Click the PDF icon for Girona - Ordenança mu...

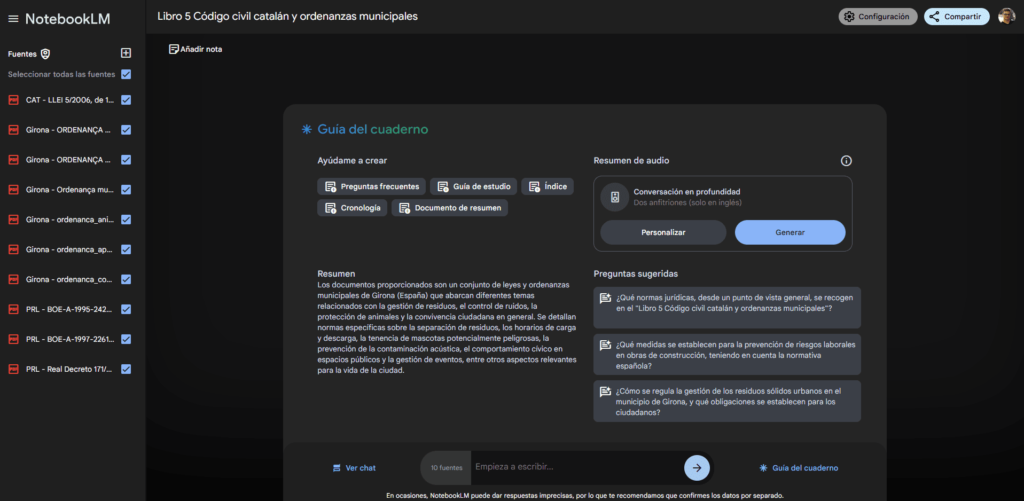[12, 189]
